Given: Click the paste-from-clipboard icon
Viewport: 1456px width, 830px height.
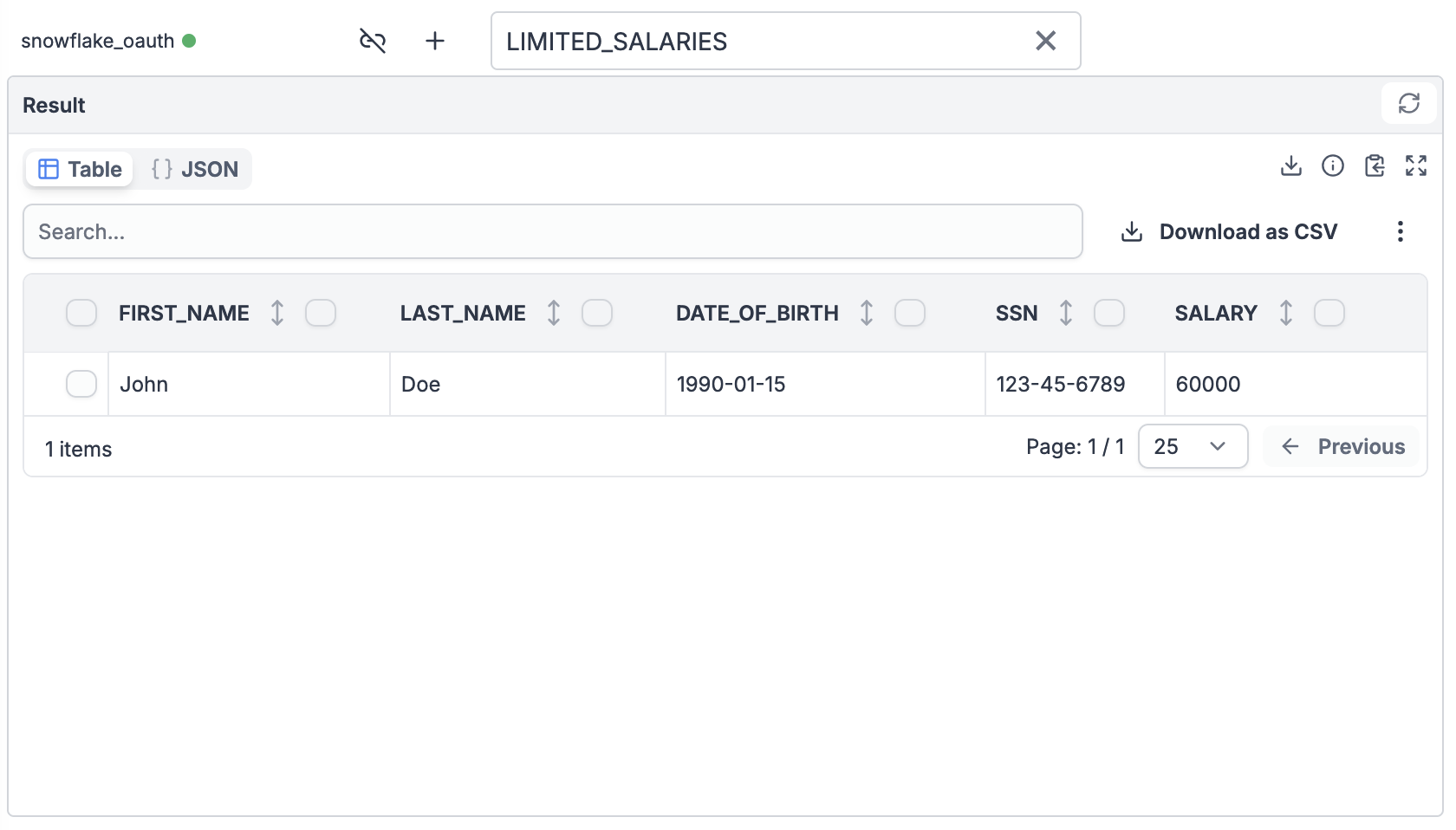Looking at the screenshot, I should click(1375, 165).
